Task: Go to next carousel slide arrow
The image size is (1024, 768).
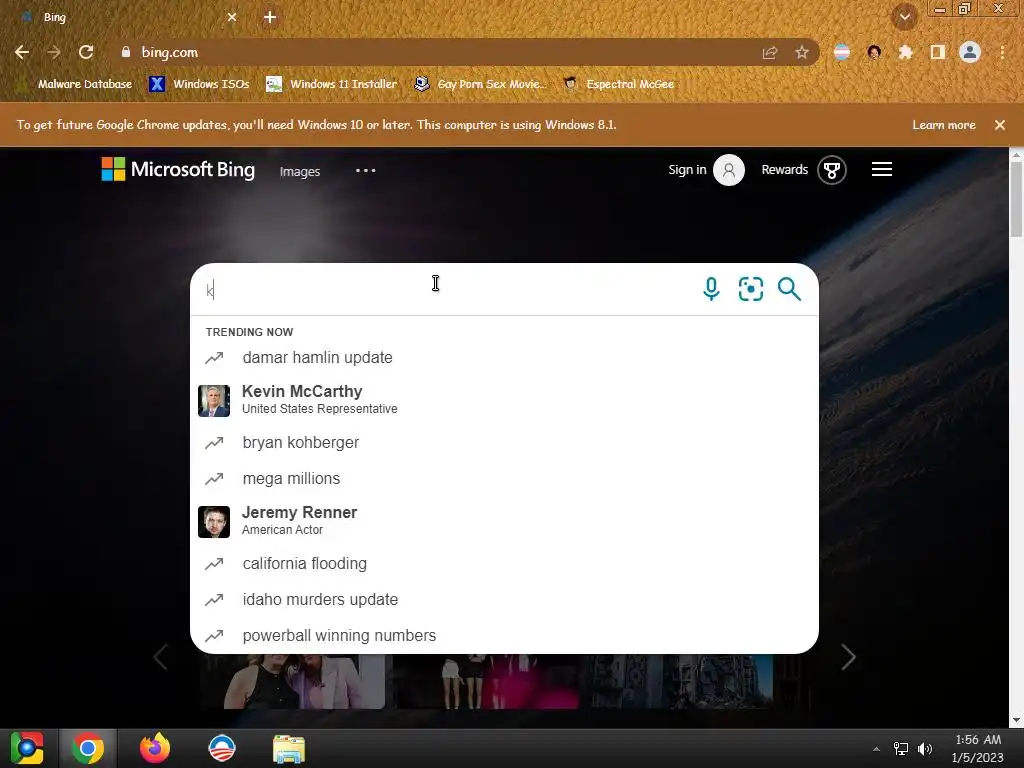Action: (x=848, y=657)
